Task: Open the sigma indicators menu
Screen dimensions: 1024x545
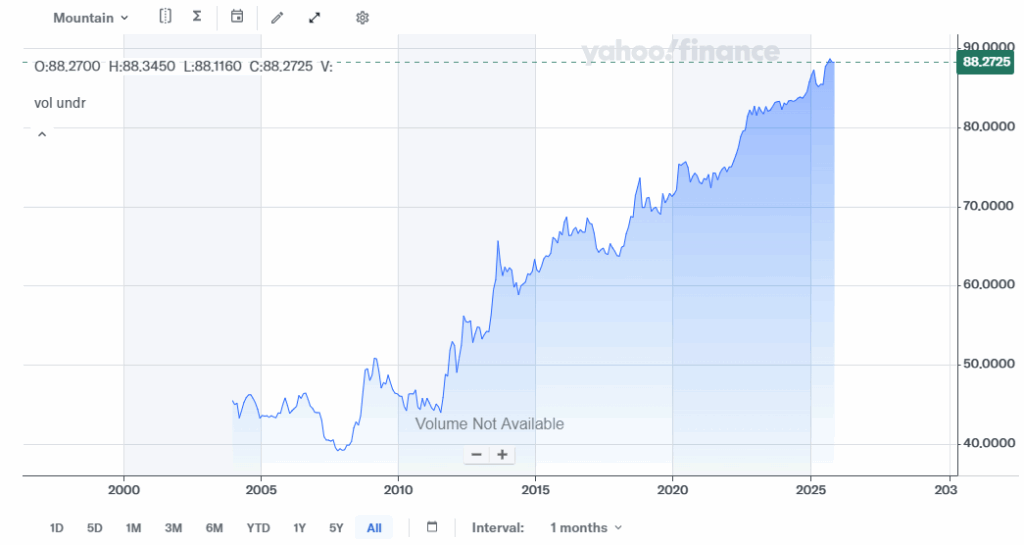Action: click(x=196, y=17)
